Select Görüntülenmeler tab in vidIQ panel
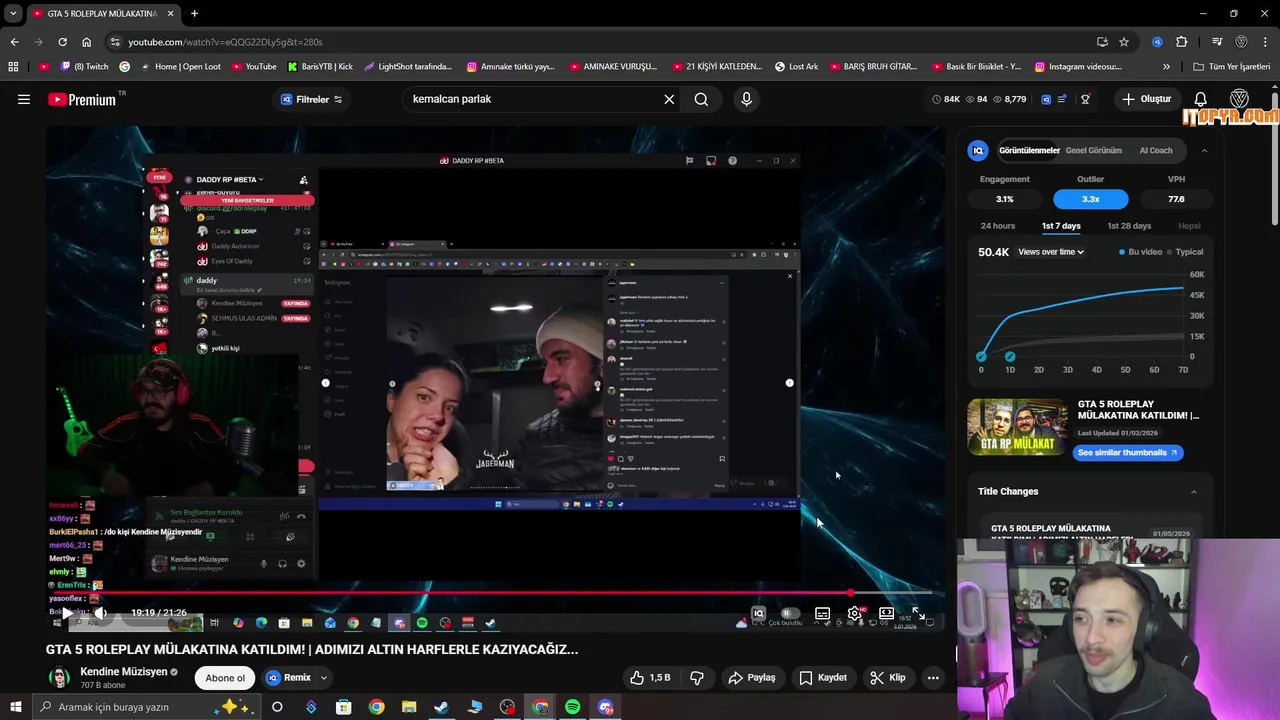The height and width of the screenshot is (720, 1280). point(1029,150)
